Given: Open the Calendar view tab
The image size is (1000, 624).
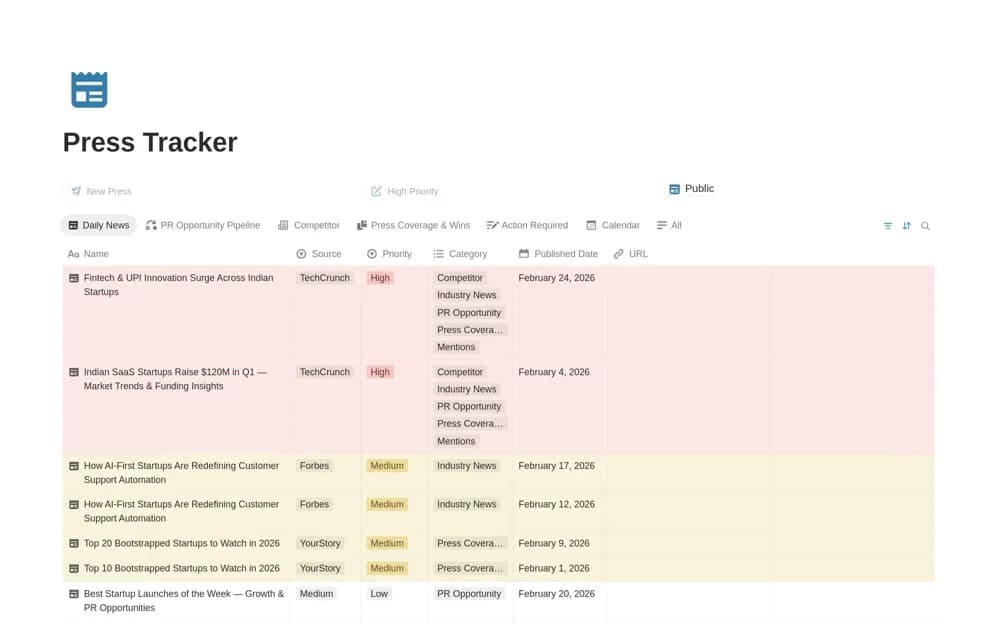Looking at the screenshot, I should (x=612, y=225).
